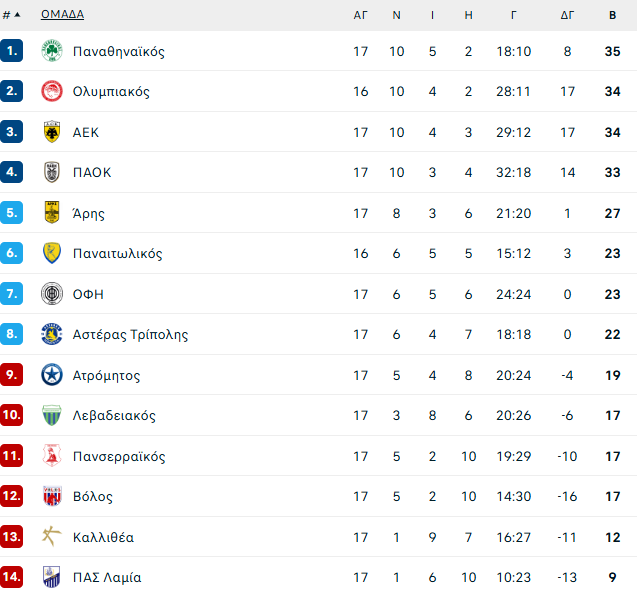The image size is (637, 596).
Task: Open the Αστέρας Τρίπολης team link
Action: 130,335
